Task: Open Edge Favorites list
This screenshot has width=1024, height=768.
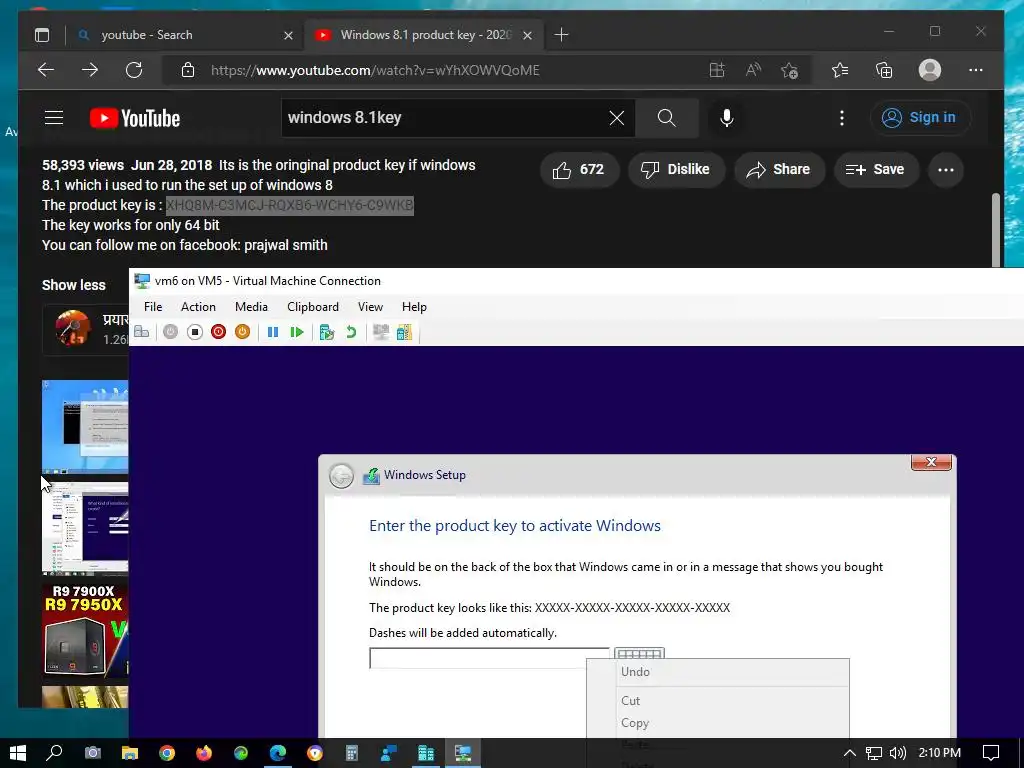Action: pos(840,70)
